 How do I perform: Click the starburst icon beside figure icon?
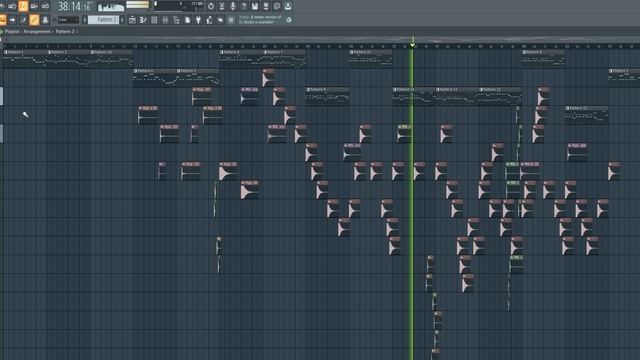pos(220,20)
